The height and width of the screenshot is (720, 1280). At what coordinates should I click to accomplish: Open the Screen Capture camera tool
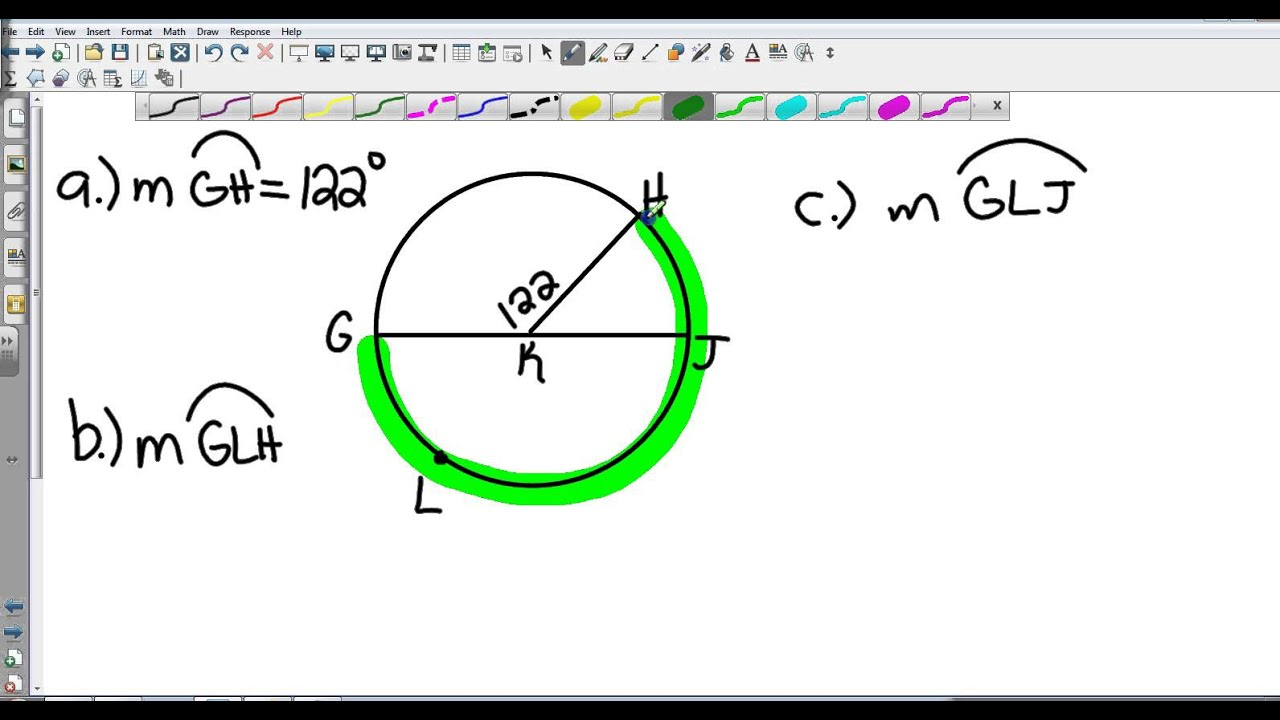click(401, 53)
